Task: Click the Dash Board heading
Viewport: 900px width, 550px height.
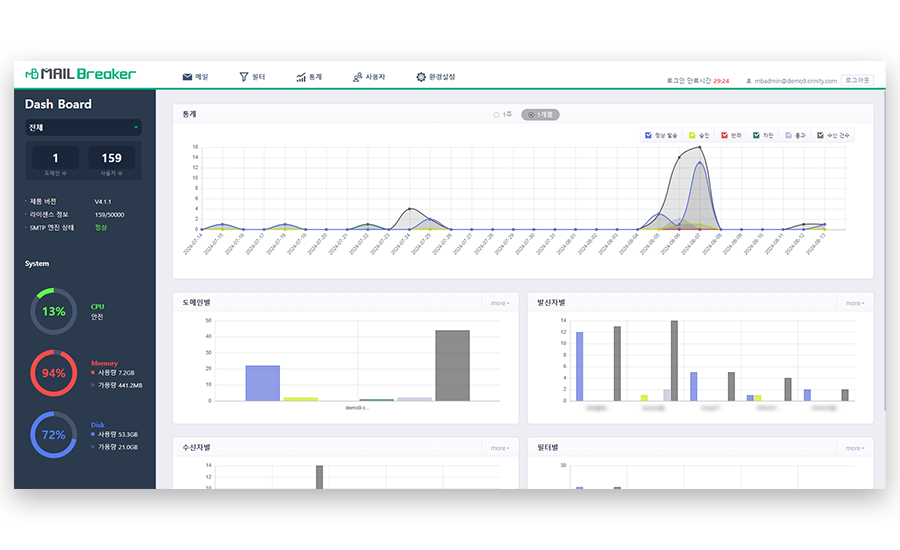Action: coord(58,104)
